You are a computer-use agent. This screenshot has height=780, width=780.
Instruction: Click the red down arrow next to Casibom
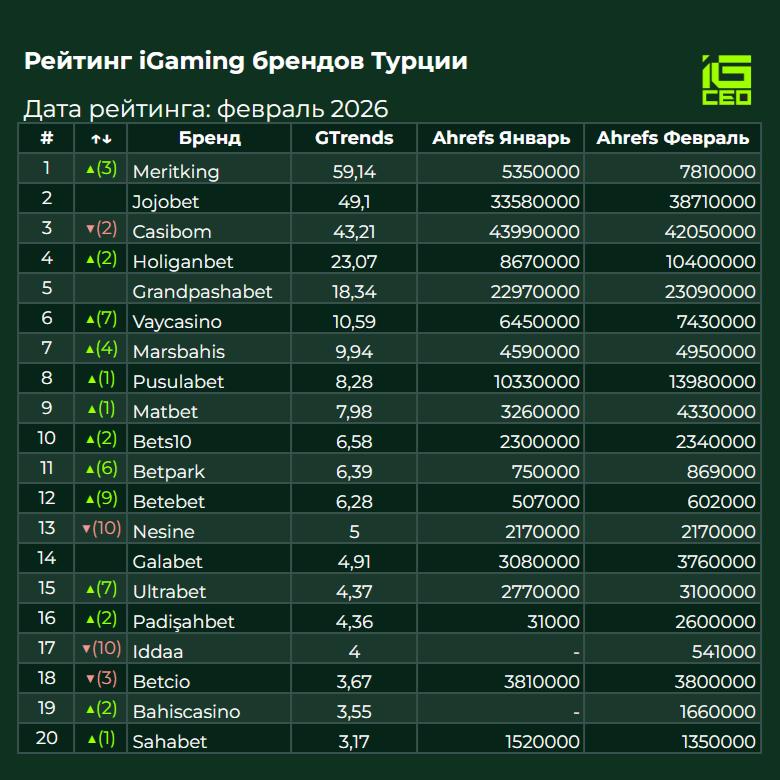(x=90, y=229)
